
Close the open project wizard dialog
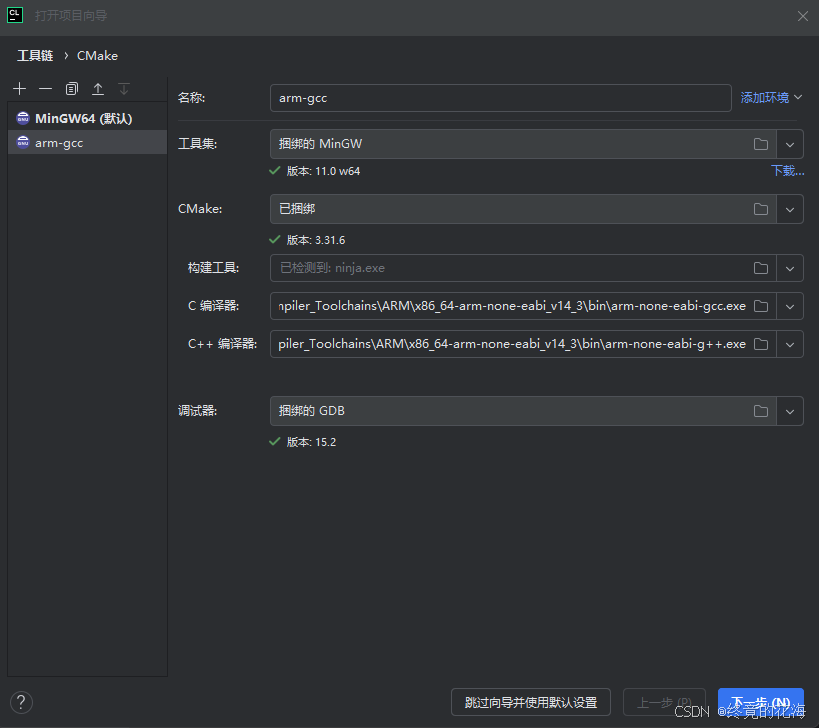(x=803, y=16)
